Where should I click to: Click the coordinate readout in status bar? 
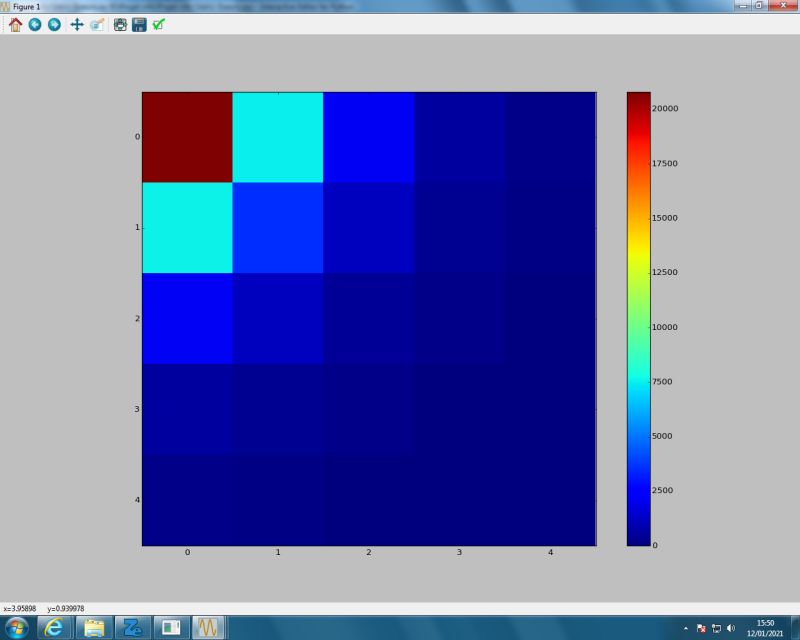(x=45, y=607)
